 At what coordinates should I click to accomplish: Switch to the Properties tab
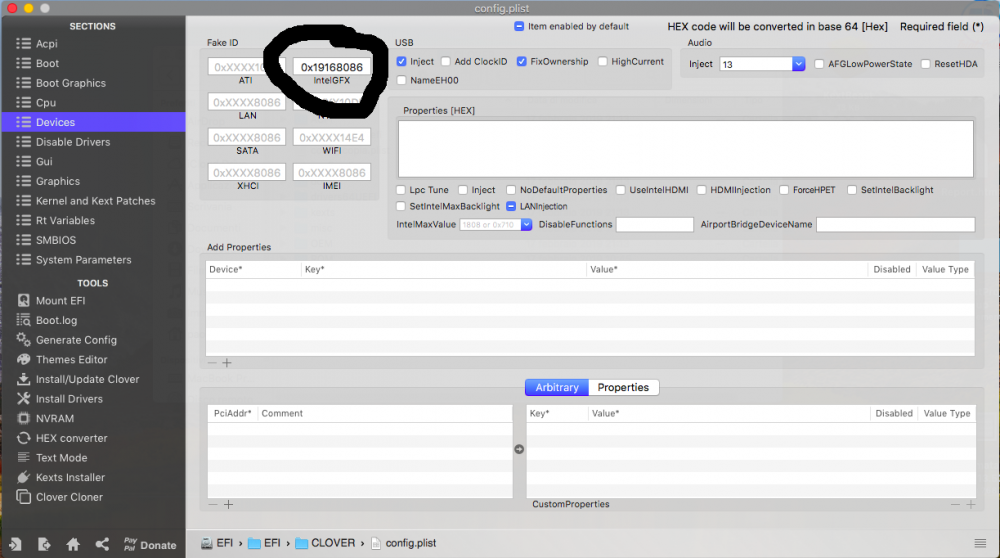tap(623, 388)
